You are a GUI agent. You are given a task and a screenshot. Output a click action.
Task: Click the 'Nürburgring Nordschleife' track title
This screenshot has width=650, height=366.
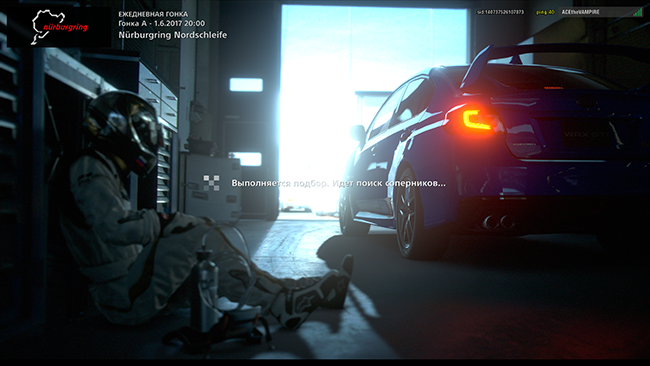click(173, 35)
